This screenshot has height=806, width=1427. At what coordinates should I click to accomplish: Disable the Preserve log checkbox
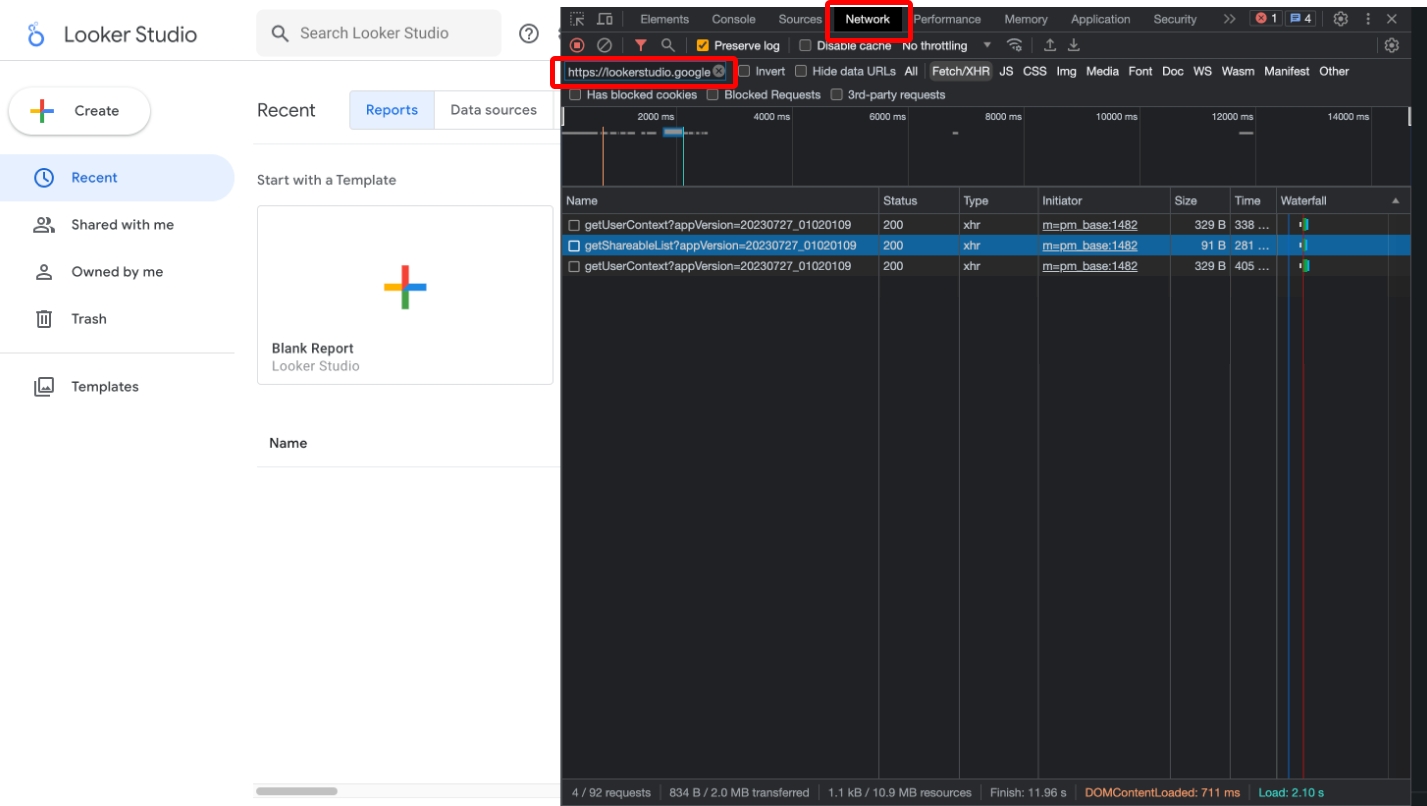tap(703, 46)
